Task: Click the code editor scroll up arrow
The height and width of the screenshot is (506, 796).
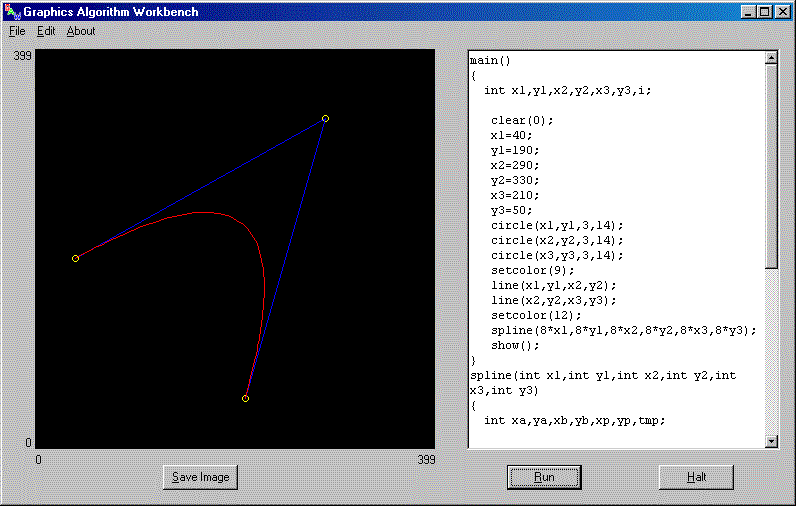Action: (771, 58)
